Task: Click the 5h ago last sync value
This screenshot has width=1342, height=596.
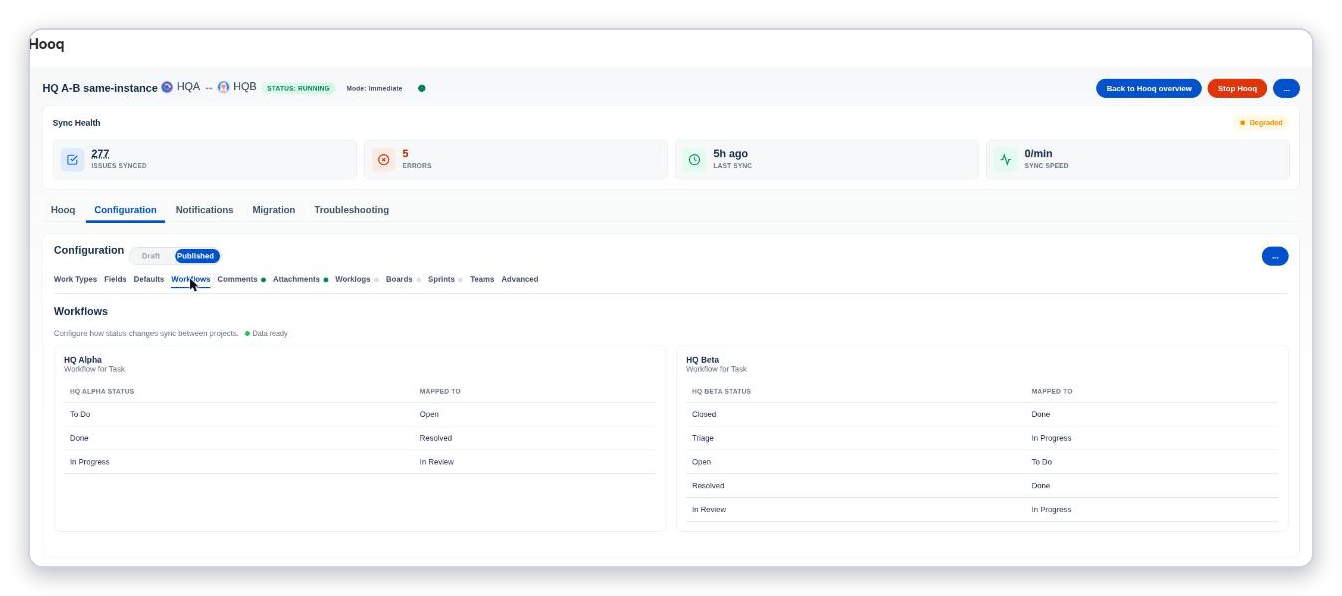Action: point(730,154)
